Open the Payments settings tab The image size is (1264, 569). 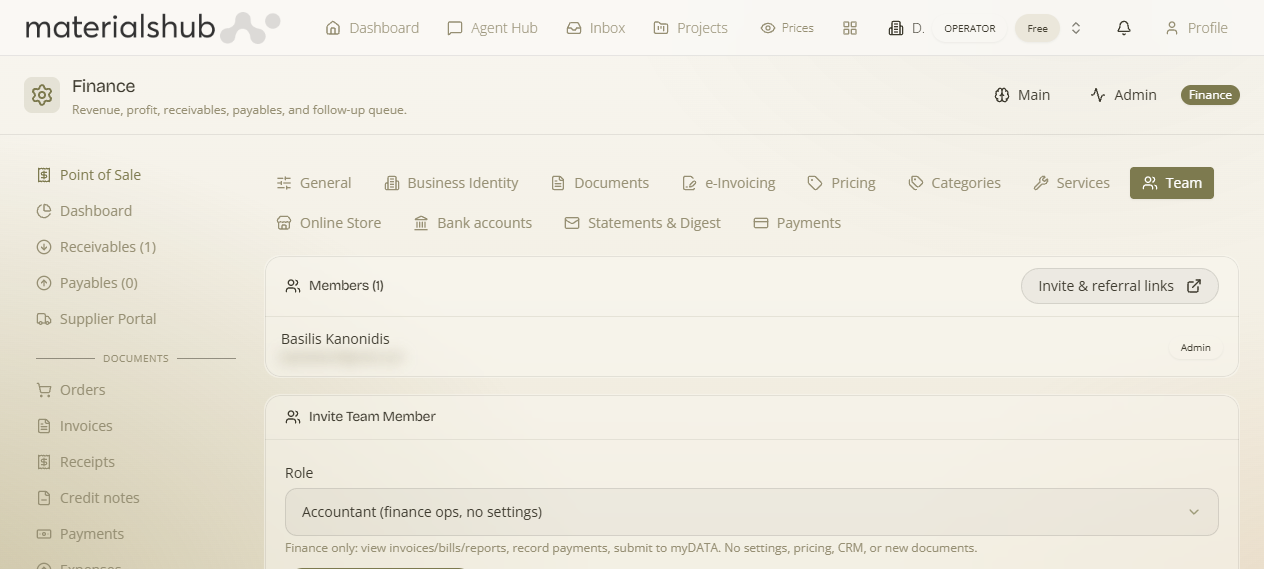(797, 223)
